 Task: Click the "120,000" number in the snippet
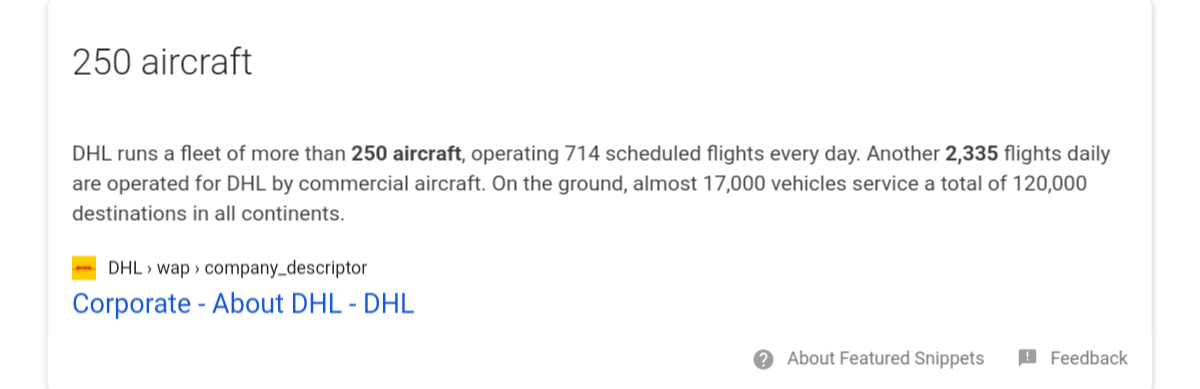[x=1049, y=185]
